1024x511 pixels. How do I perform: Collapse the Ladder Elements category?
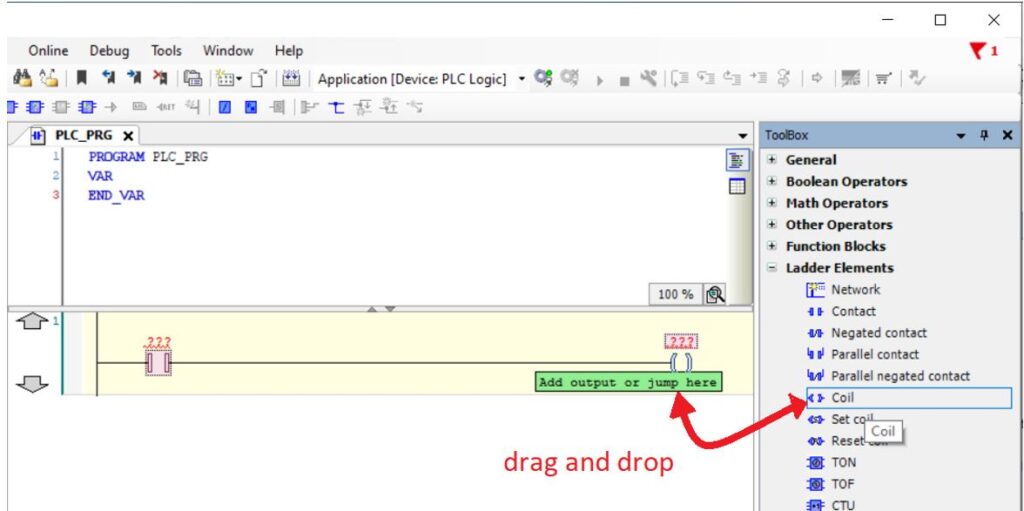[772, 268]
